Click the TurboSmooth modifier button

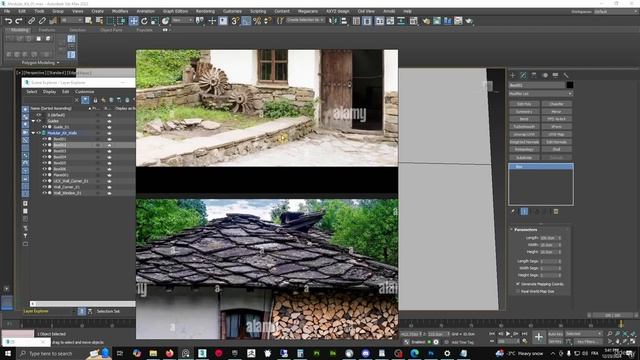tap(524, 127)
